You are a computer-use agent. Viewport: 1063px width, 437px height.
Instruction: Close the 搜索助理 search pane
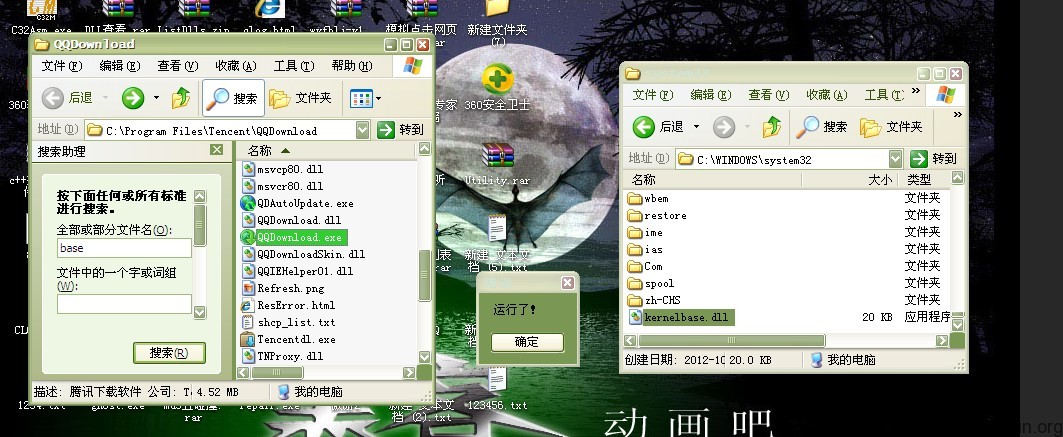216,150
